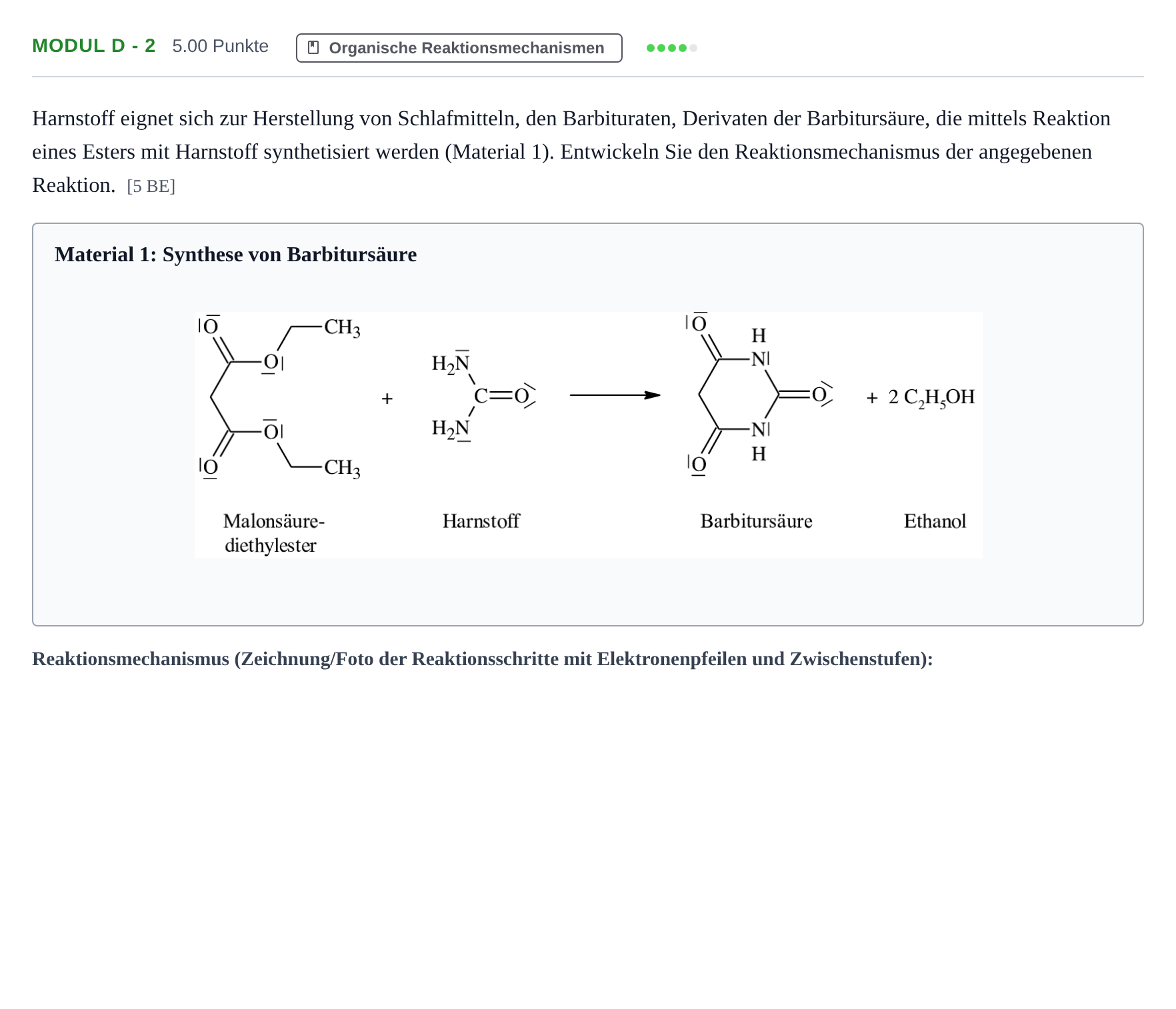Click the 5.00 Punkte score label
Screen dimensions: 1176x1009
pyautogui.click(x=221, y=46)
